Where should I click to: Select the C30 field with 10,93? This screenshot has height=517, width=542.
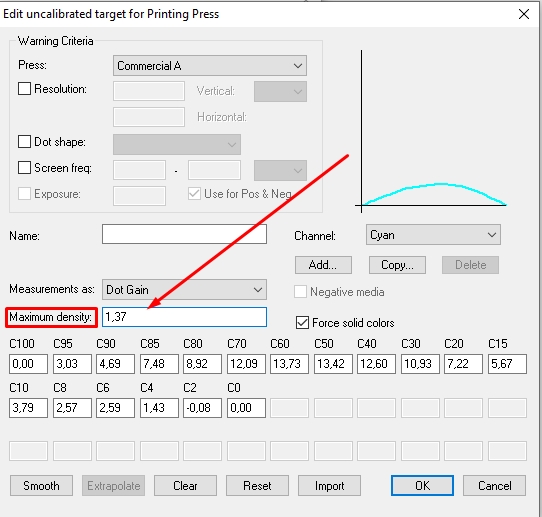click(420, 364)
